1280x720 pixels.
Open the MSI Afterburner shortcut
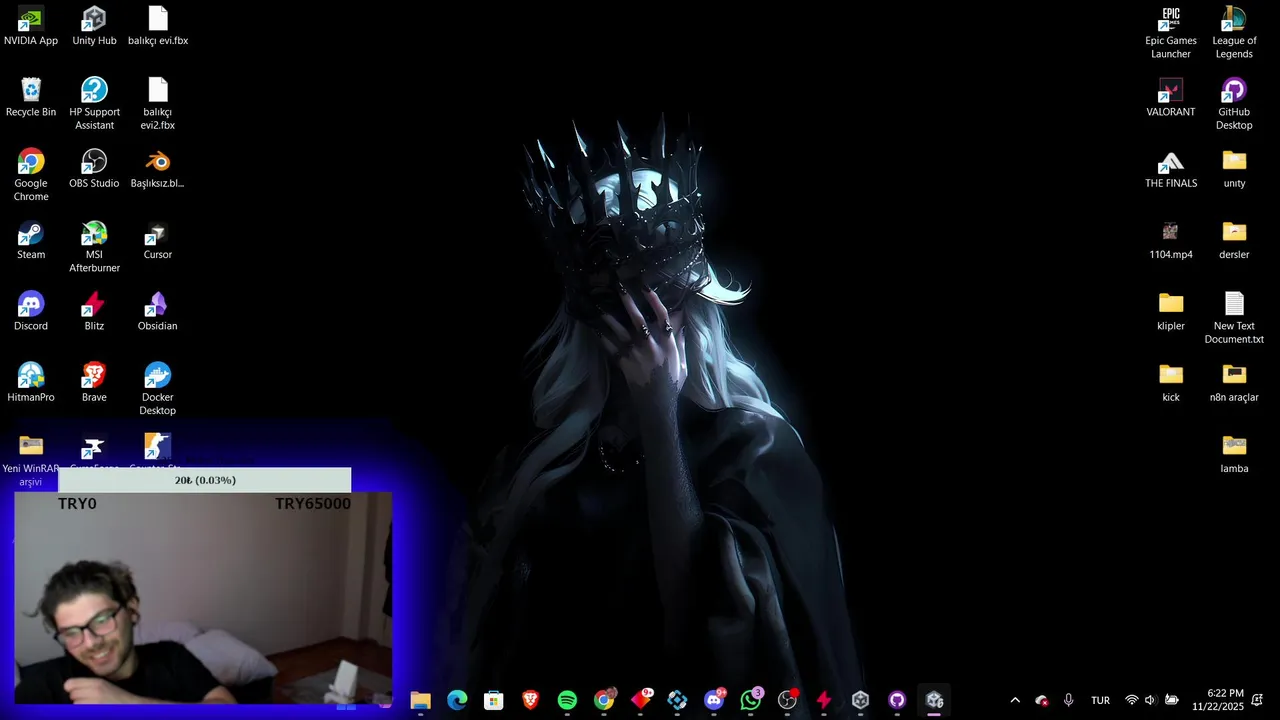(94, 247)
